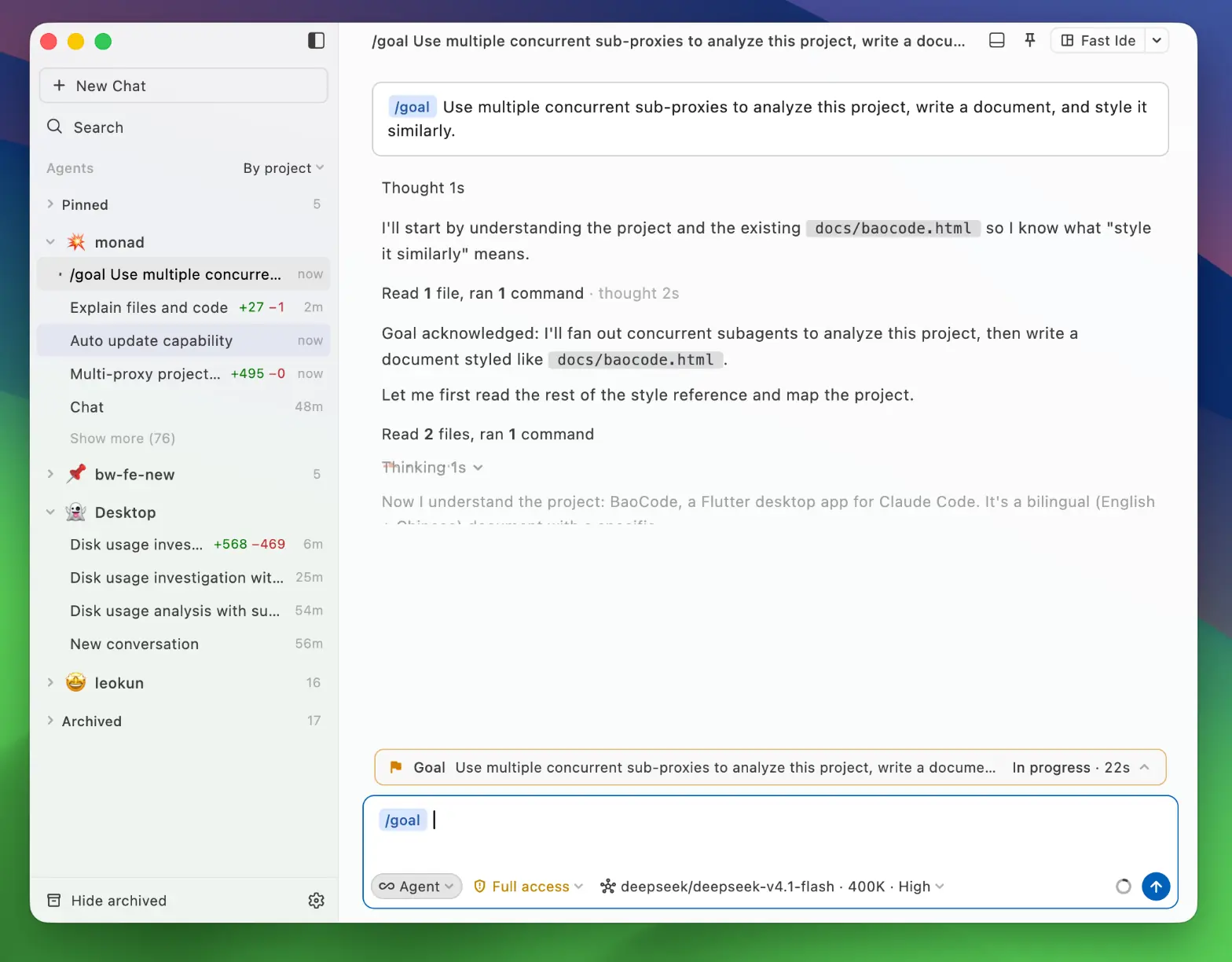Click the monad project explosion icon
This screenshot has width=1232, height=962.
pyautogui.click(x=76, y=242)
